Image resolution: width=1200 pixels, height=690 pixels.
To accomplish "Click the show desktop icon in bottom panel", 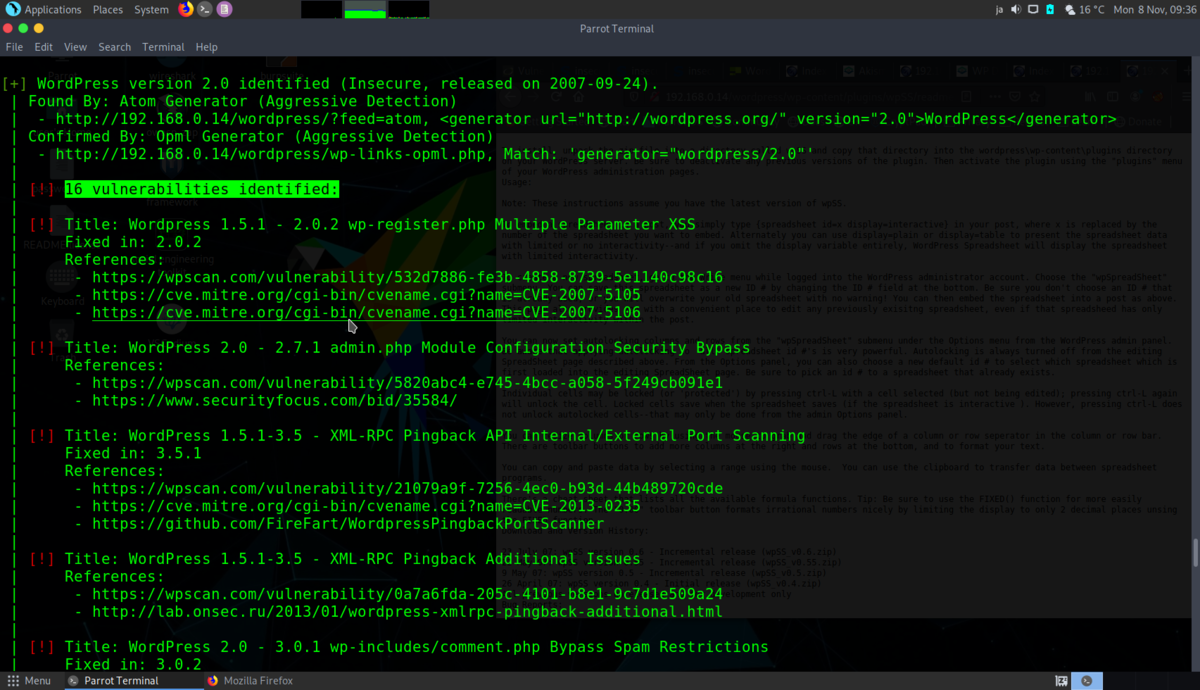I will [1062, 681].
